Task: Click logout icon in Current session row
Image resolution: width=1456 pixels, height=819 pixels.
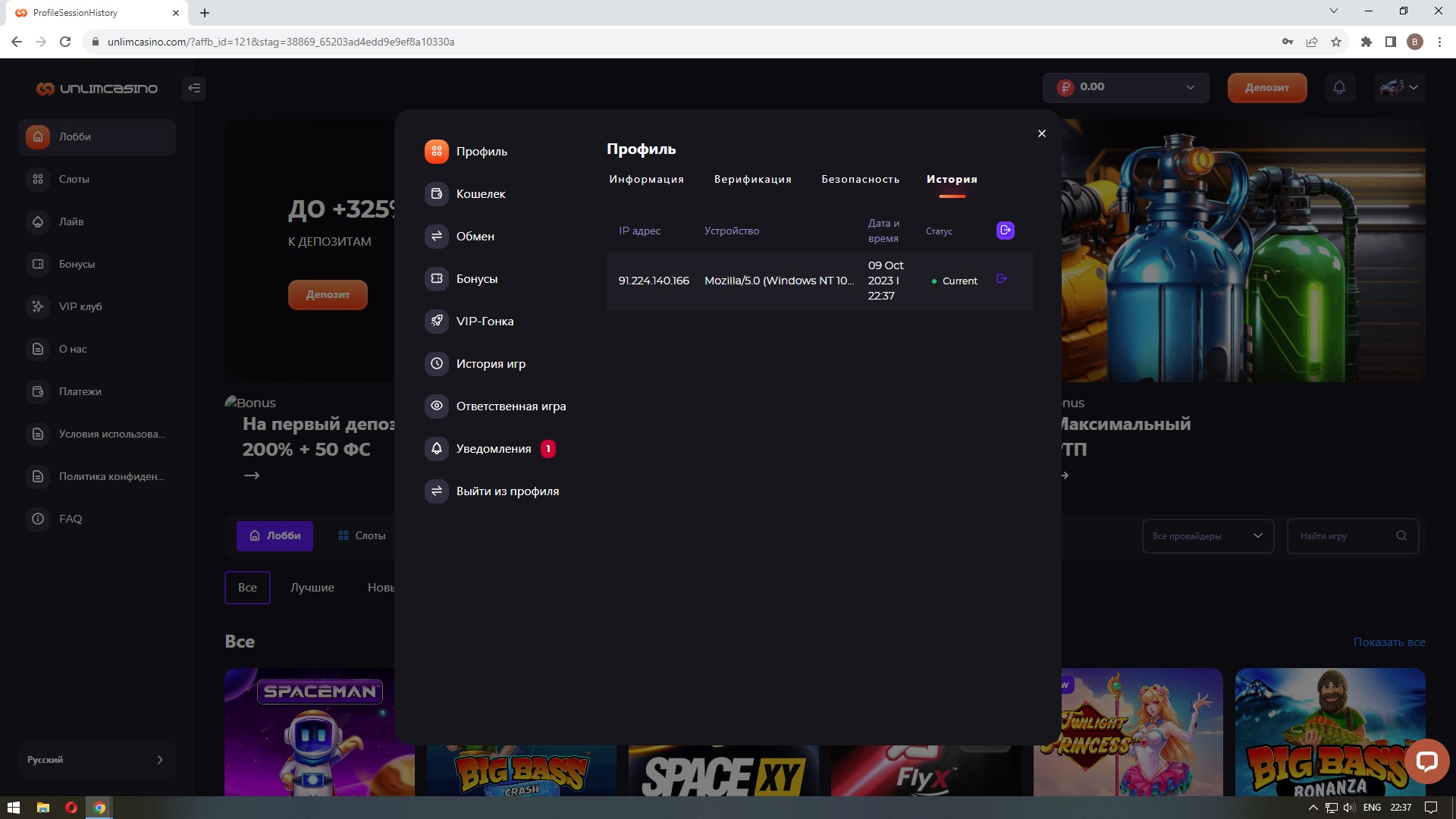Action: [1002, 280]
